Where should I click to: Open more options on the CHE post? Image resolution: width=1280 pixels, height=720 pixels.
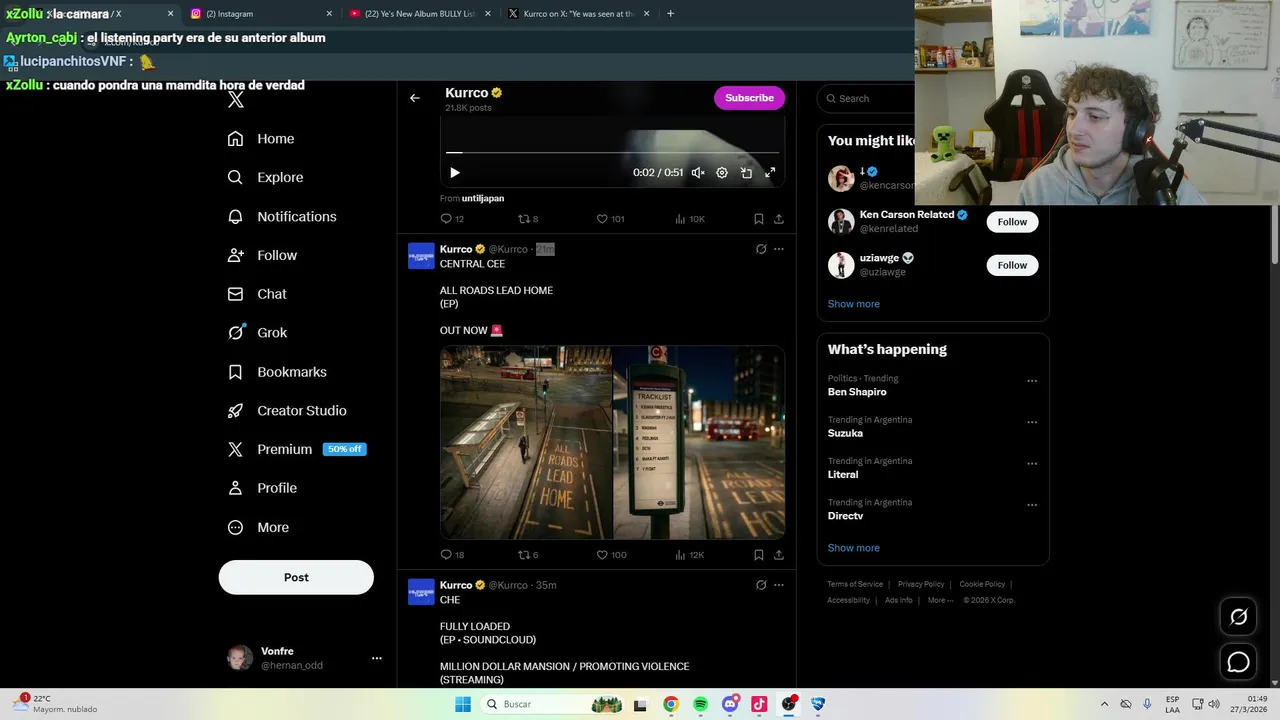click(779, 585)
